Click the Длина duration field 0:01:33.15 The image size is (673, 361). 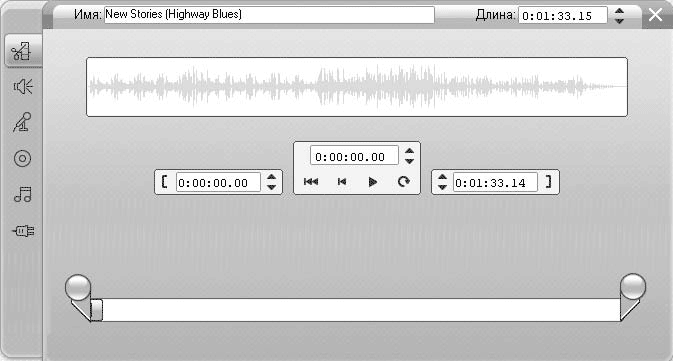pos(563,15)
